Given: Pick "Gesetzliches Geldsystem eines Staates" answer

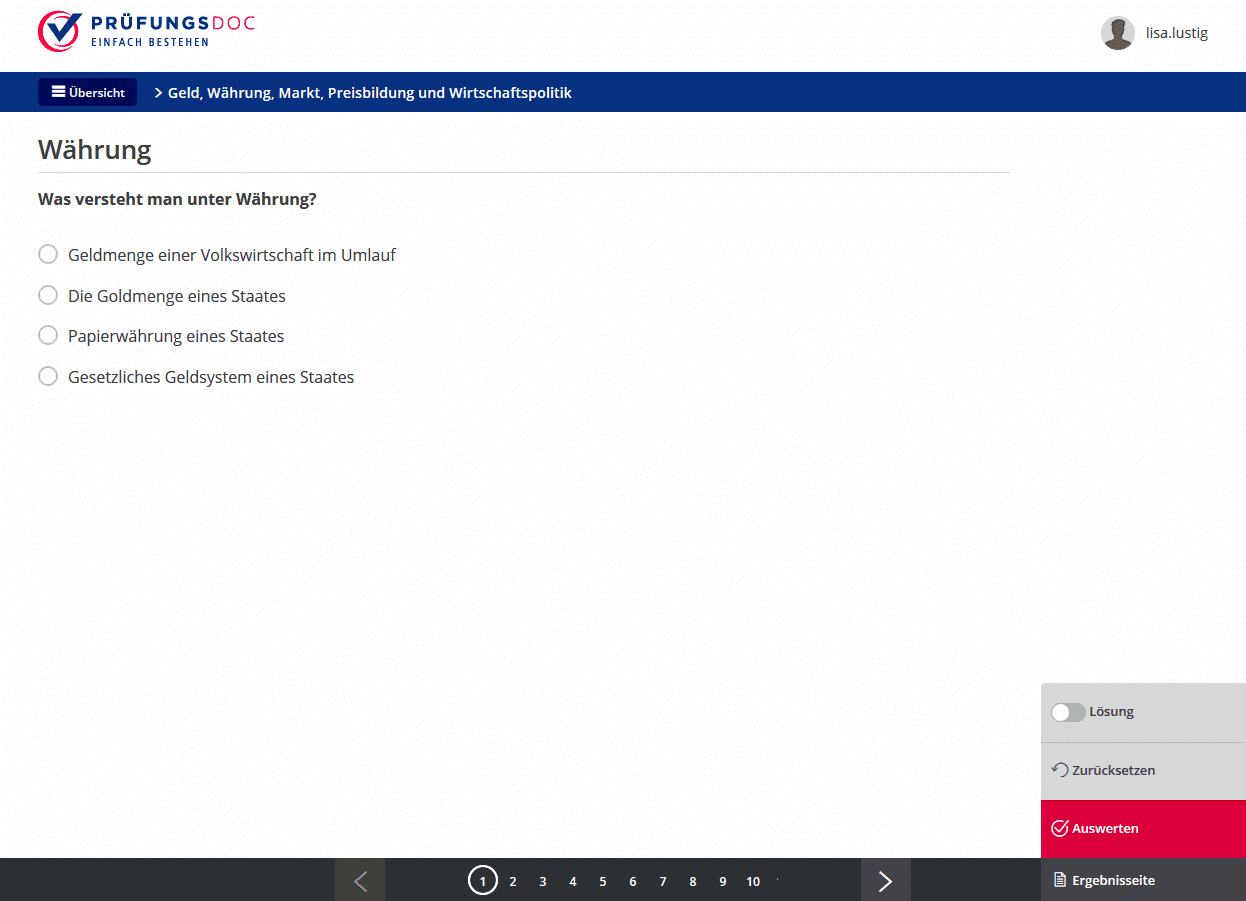Looking at the screenshot, I should point(48,377).
